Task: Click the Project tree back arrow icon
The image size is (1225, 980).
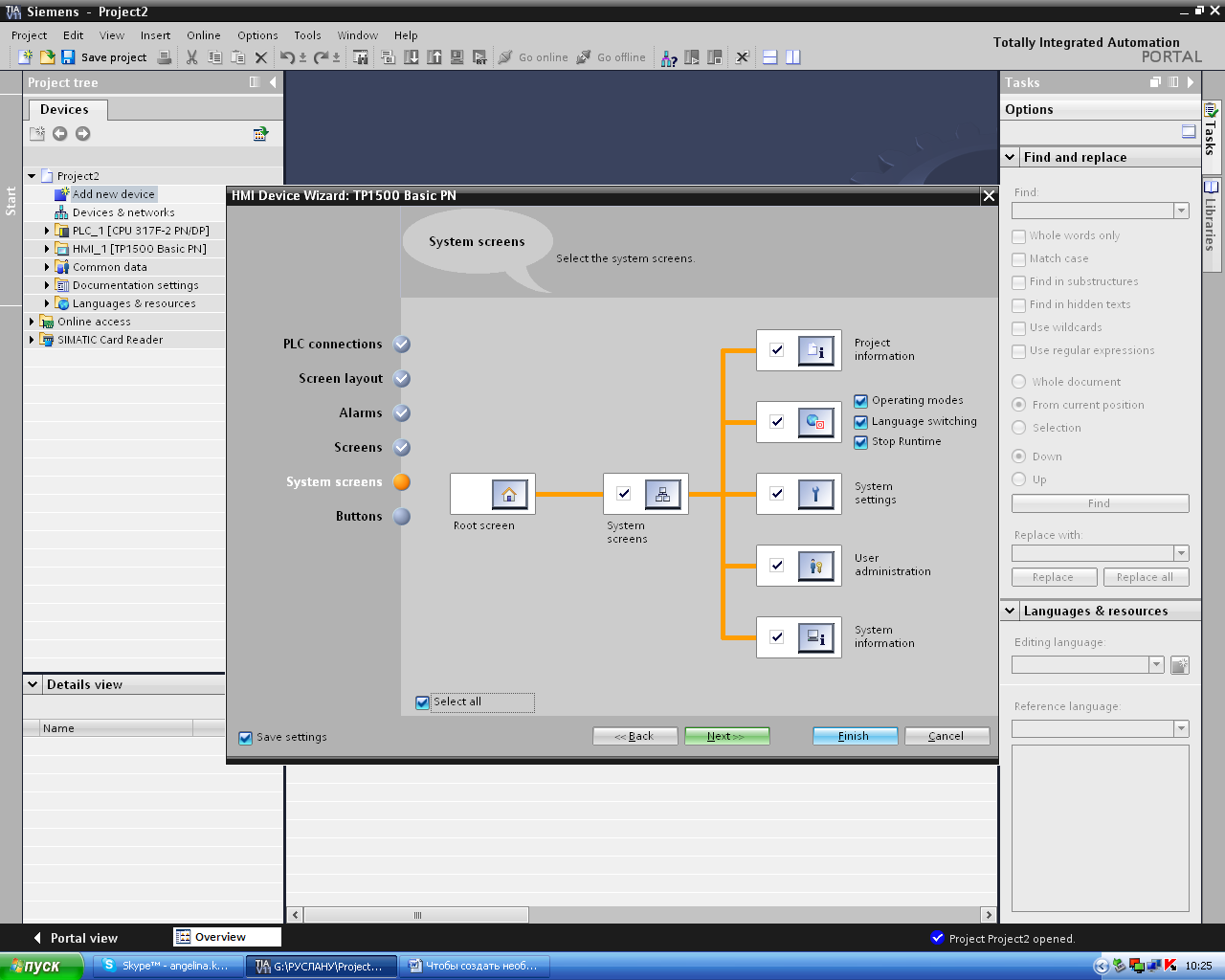Action: point(60,134)
